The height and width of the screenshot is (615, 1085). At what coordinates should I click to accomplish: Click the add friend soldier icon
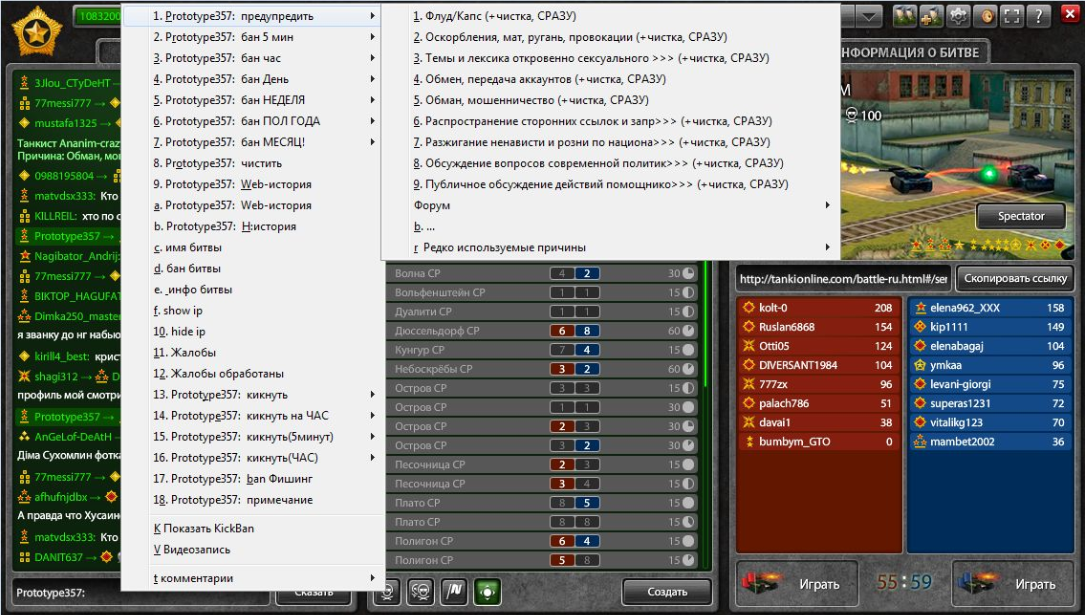pos(932,16)
